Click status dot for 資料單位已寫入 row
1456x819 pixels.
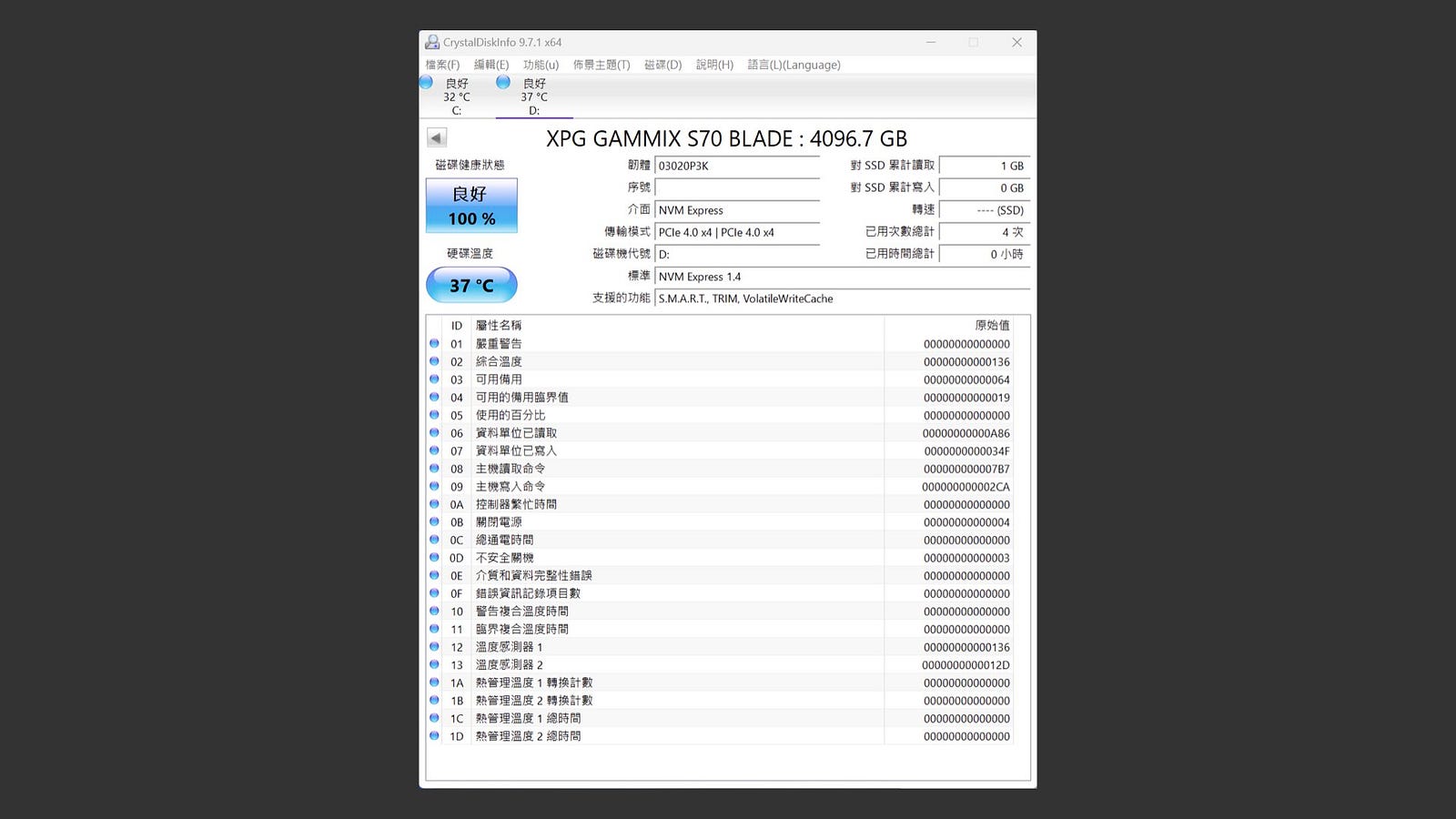434,450
